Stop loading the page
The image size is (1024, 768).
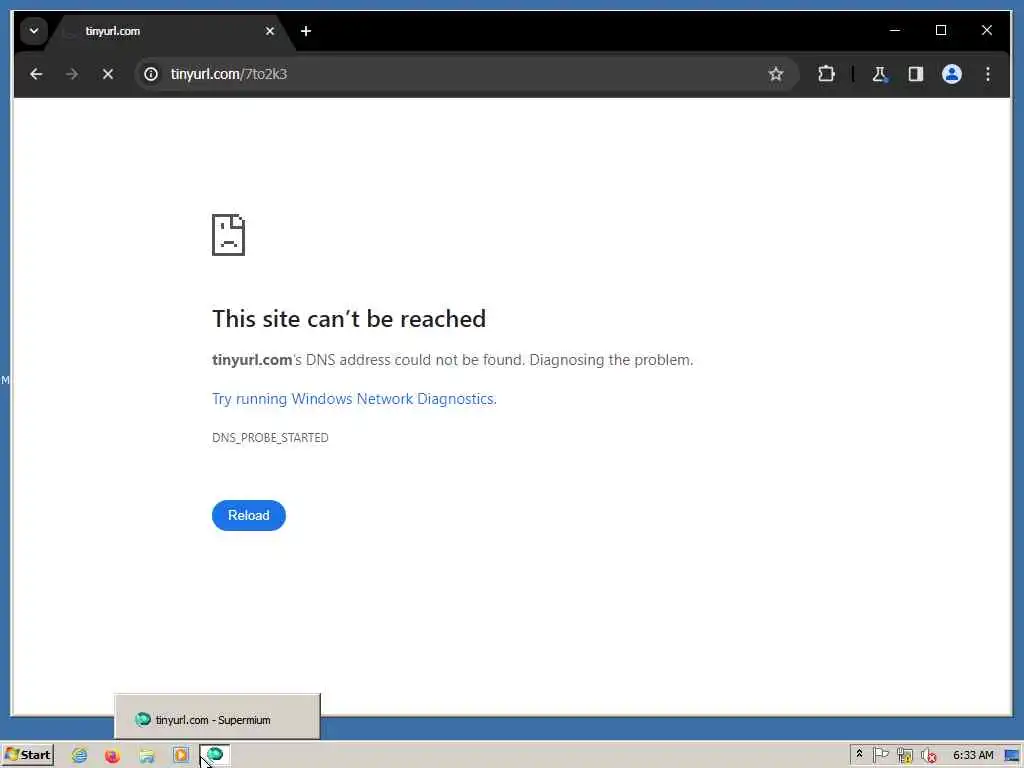(108, 74)
